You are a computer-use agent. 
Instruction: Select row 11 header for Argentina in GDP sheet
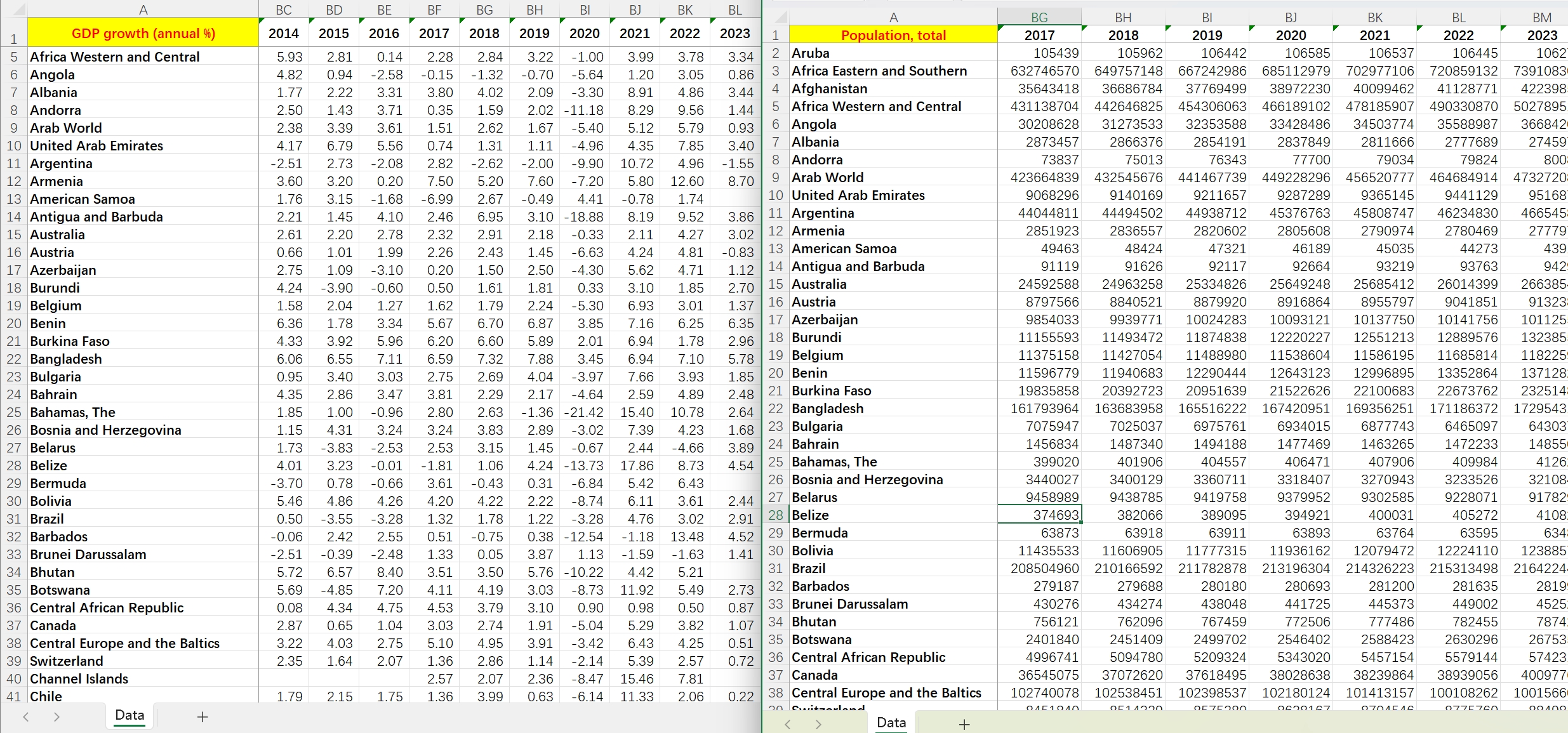point(14,163)
